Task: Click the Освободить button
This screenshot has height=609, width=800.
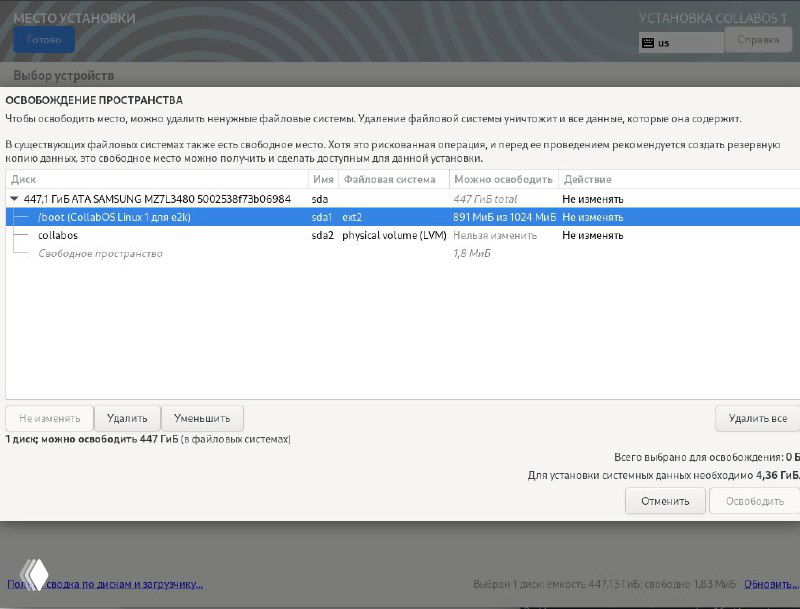Action: pyautogui.click(x=754, y=501)
